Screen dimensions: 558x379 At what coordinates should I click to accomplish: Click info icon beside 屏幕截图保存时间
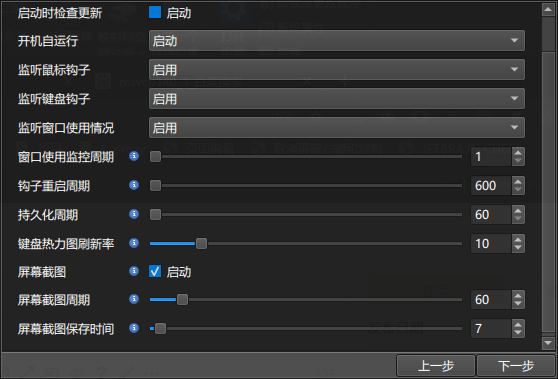point(134,328)
